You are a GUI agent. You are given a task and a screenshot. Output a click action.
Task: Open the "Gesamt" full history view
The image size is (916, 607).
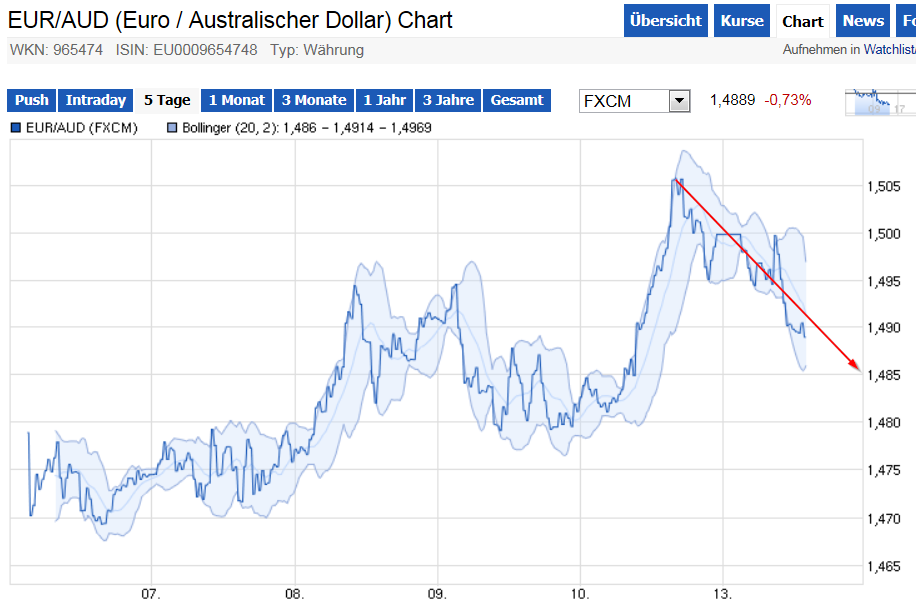click(517, 100)
